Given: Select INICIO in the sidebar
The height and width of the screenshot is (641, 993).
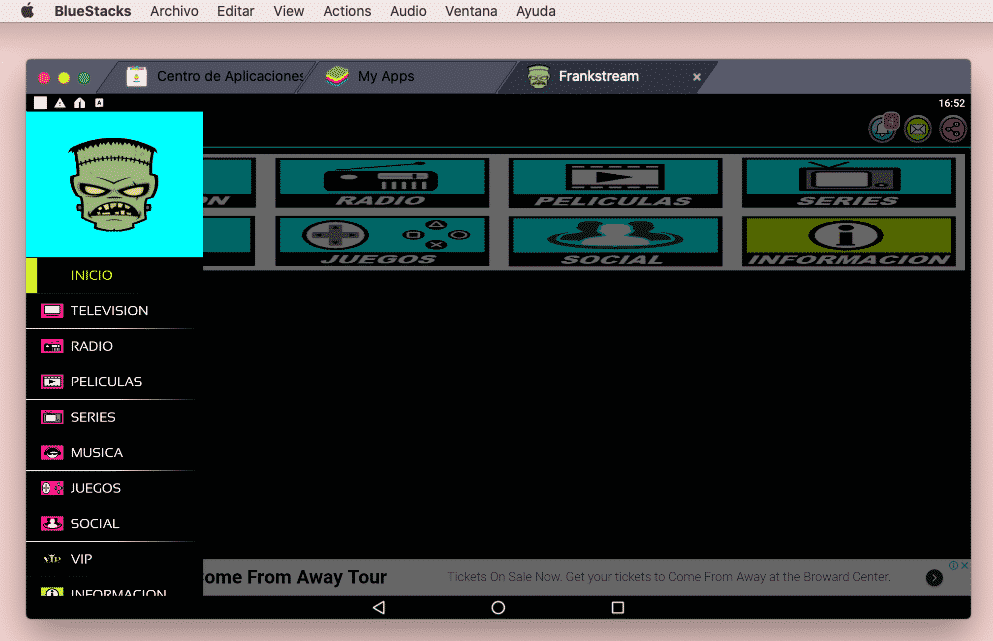Looking at the screenshot, I should [114, 275].
